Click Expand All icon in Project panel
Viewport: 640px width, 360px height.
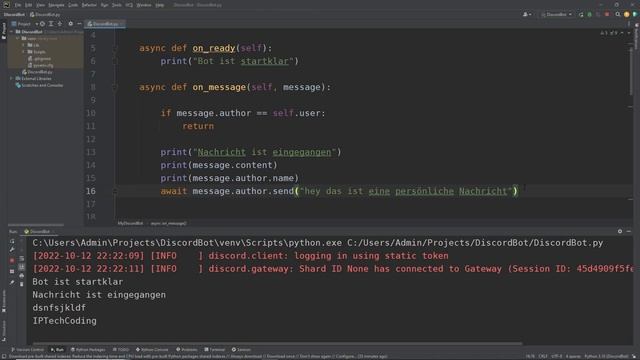click(x=51, y=24)
